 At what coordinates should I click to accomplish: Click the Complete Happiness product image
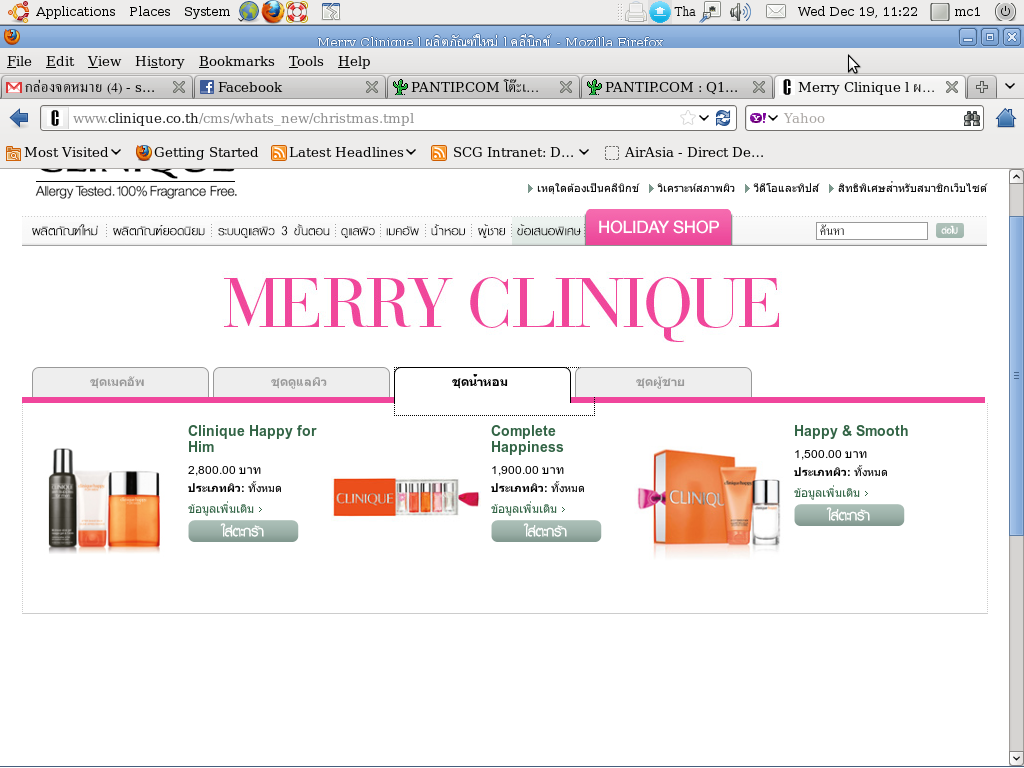click(406, 498)
